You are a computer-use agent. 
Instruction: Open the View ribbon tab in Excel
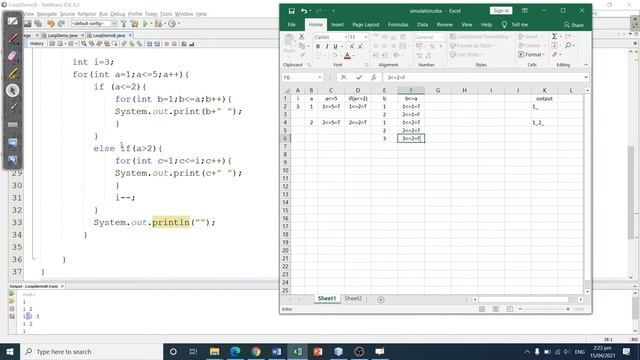(x=467, y=25)
